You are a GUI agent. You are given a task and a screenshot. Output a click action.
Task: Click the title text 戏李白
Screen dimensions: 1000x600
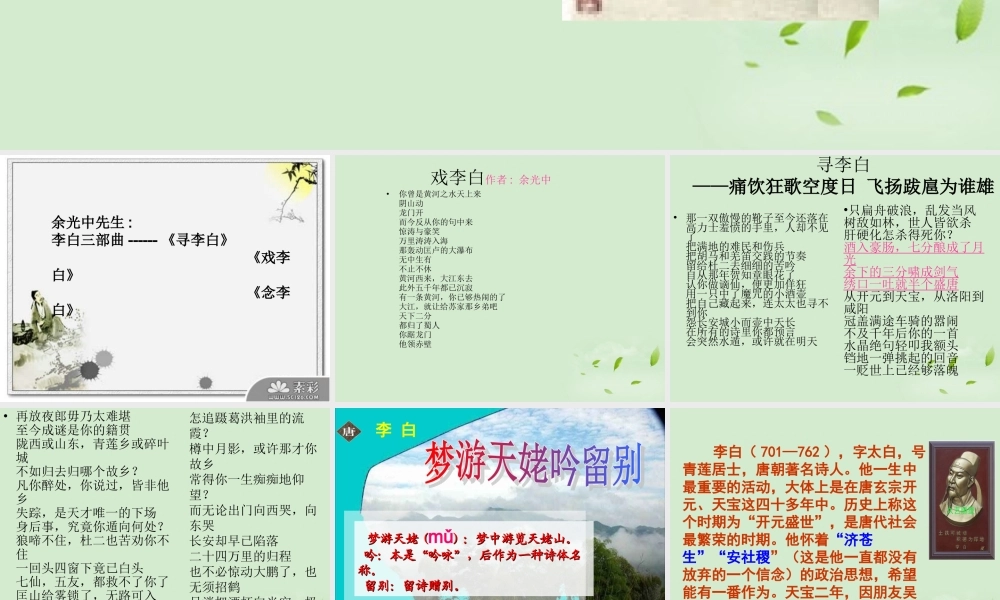point(457,177)
